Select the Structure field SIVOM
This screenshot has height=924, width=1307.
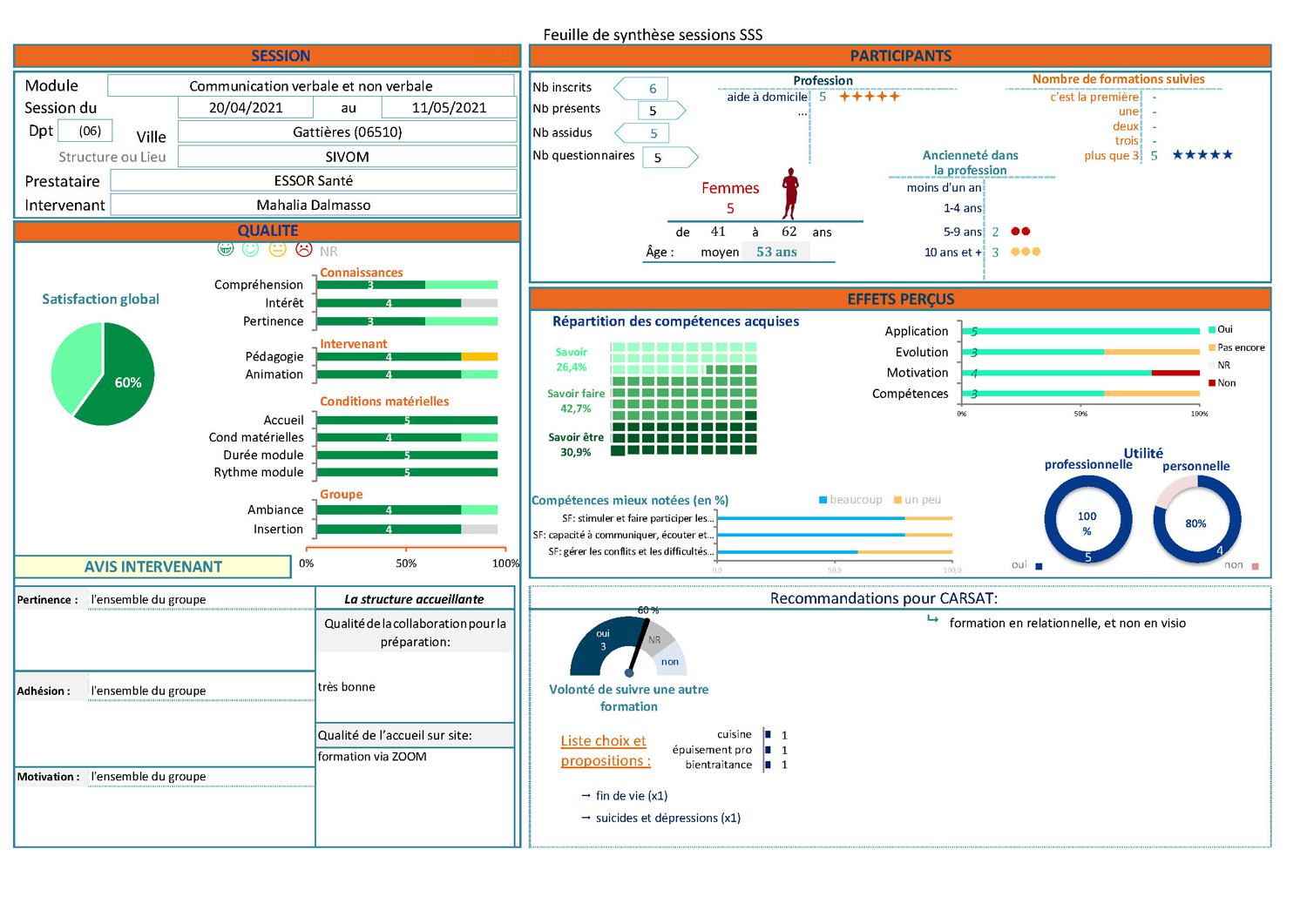348,157
